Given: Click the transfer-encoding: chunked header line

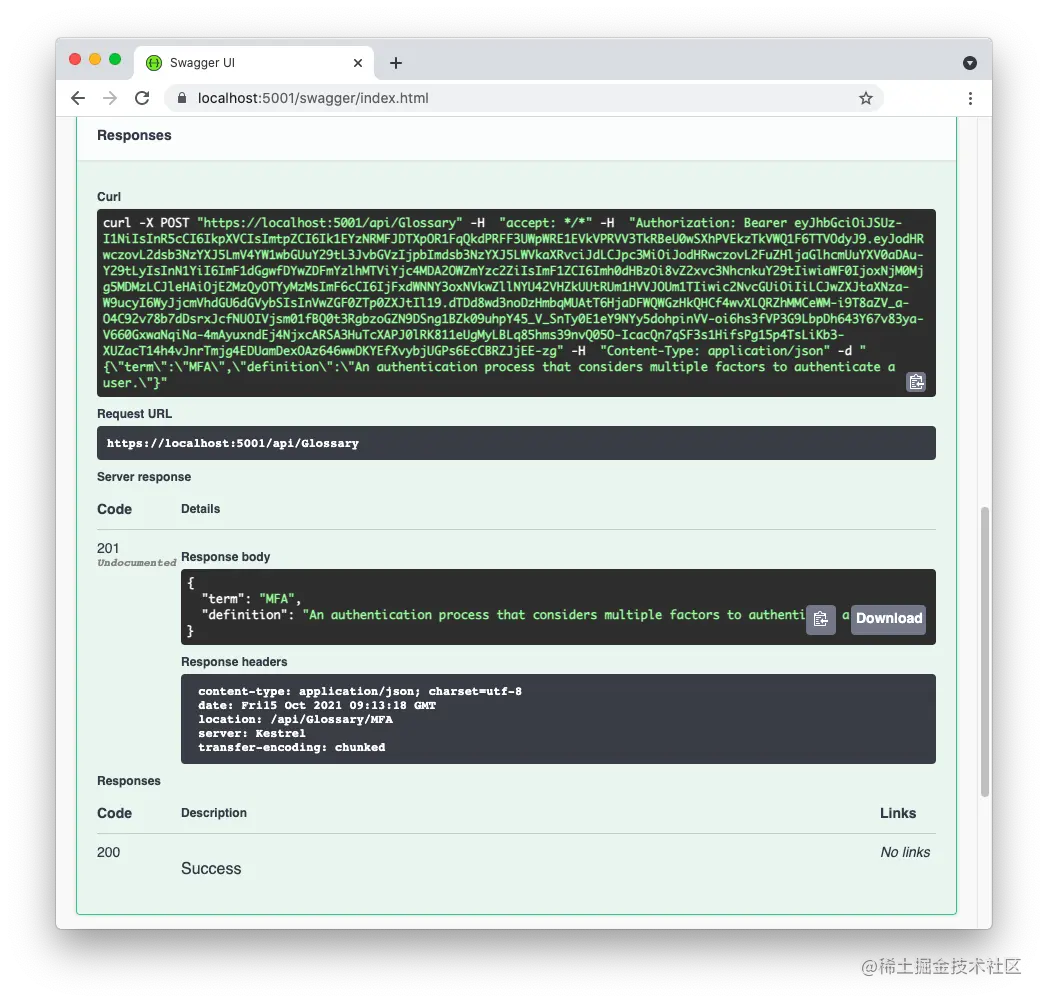Looking at the screenshot, I should 291,748.
